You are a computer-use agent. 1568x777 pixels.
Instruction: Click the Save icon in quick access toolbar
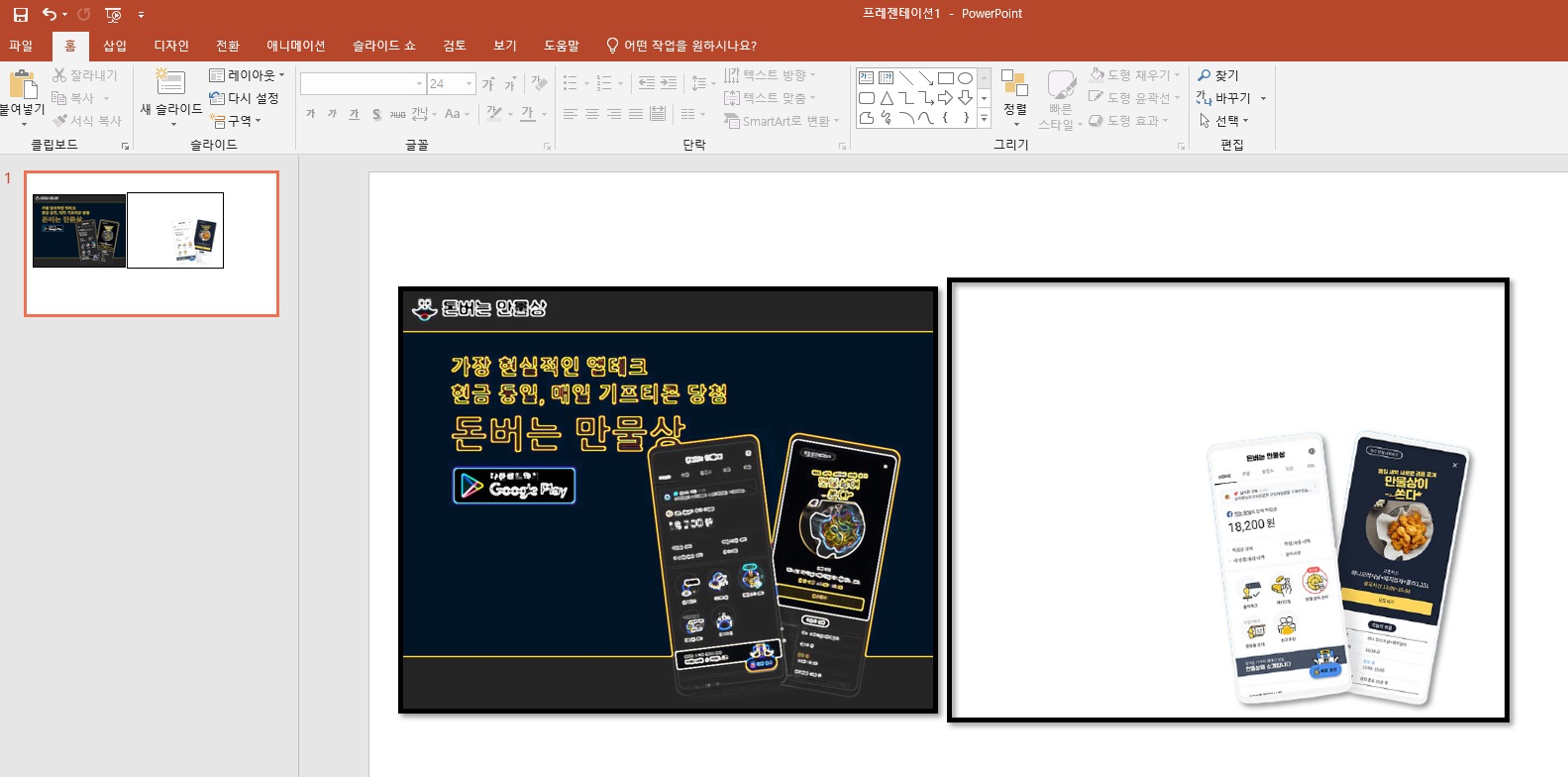(x=20, y=15)
